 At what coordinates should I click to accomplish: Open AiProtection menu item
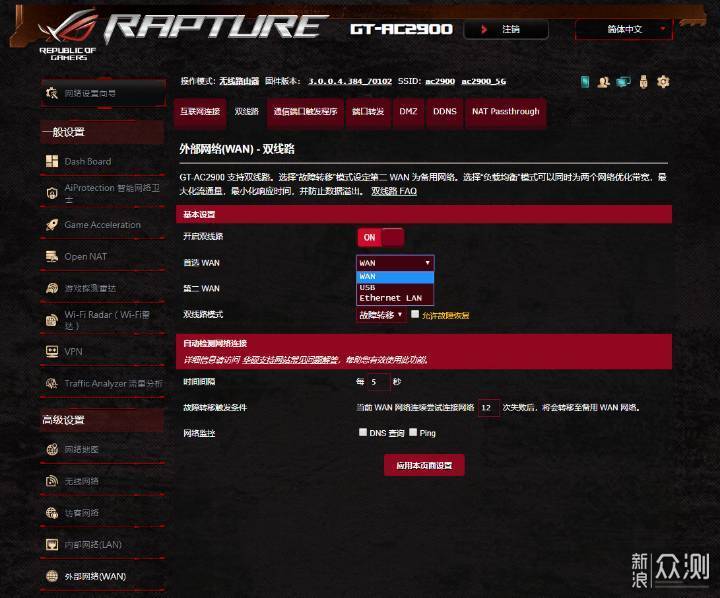(x=102, y=193)
